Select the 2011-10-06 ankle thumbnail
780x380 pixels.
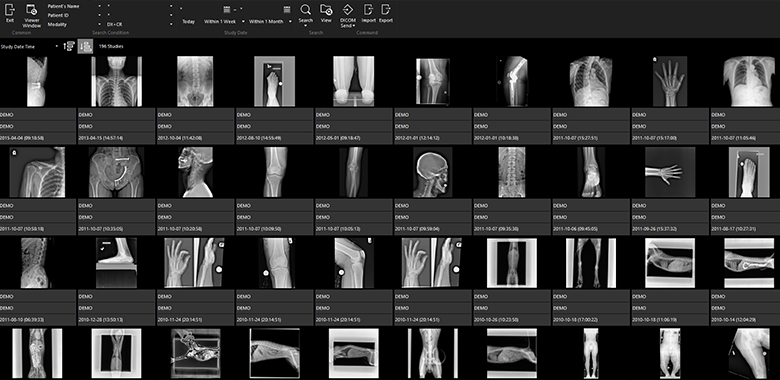[591, 172]
